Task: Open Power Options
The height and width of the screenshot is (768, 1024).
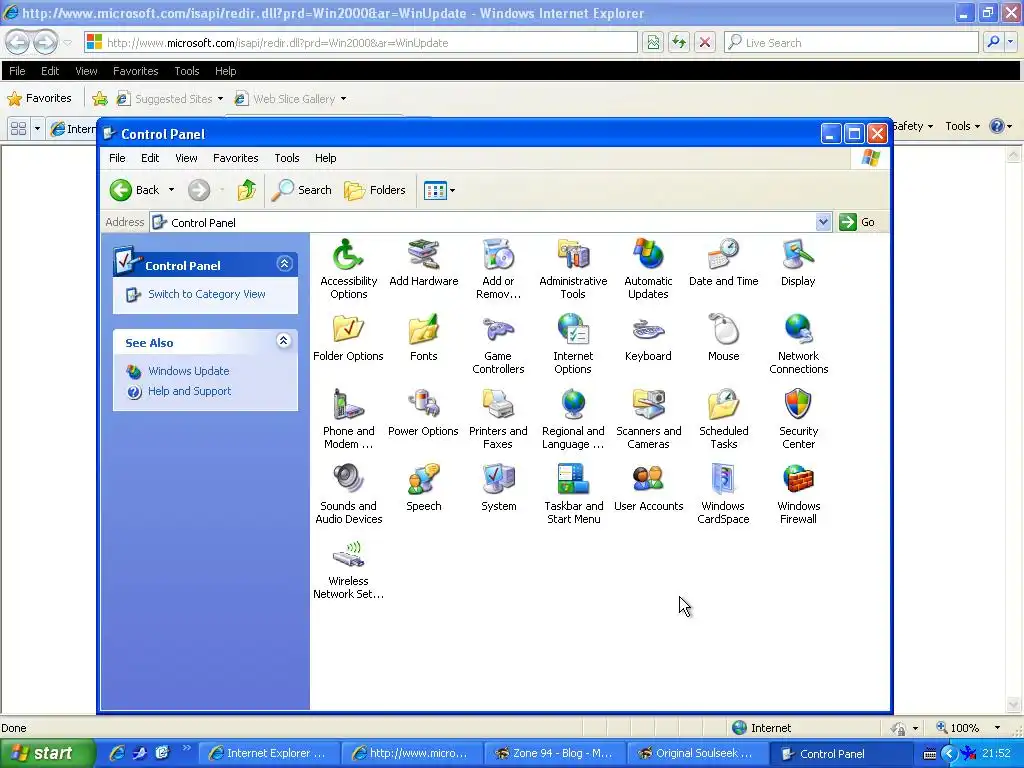Action: [424, 413]
